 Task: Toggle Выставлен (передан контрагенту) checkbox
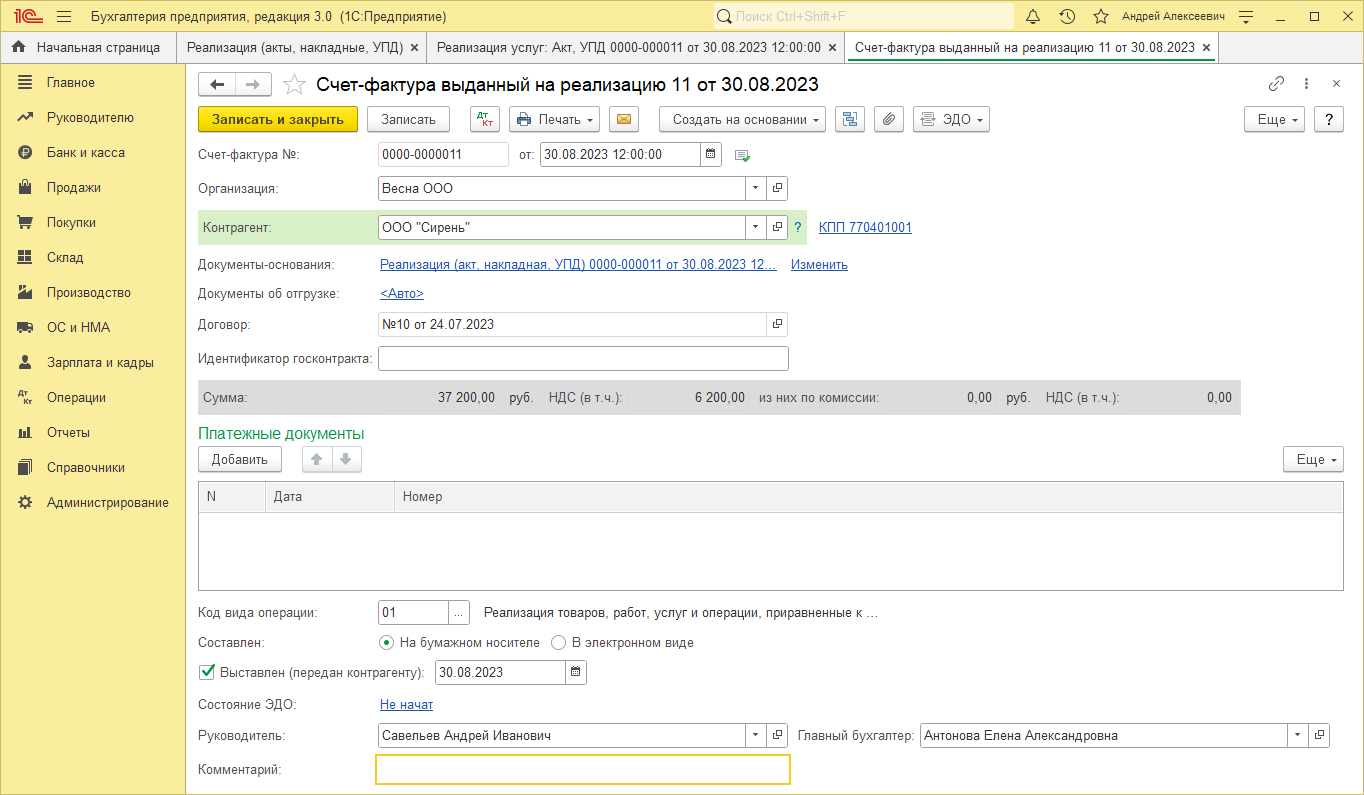click(208, 672)
